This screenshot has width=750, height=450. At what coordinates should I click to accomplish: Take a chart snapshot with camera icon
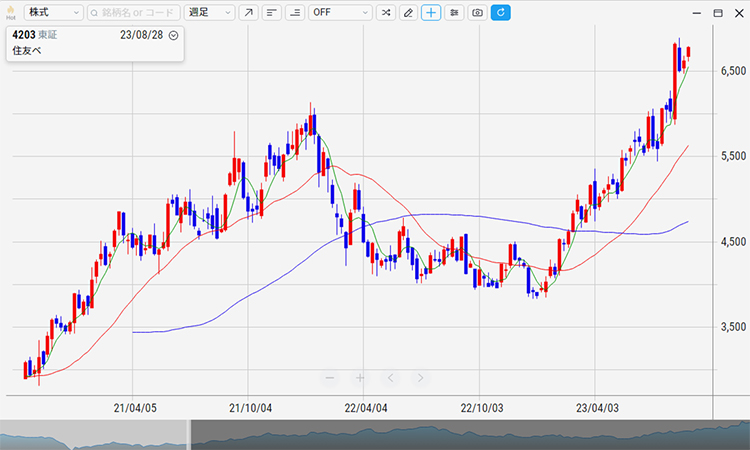pyautogui.click(x=478, y=13)
